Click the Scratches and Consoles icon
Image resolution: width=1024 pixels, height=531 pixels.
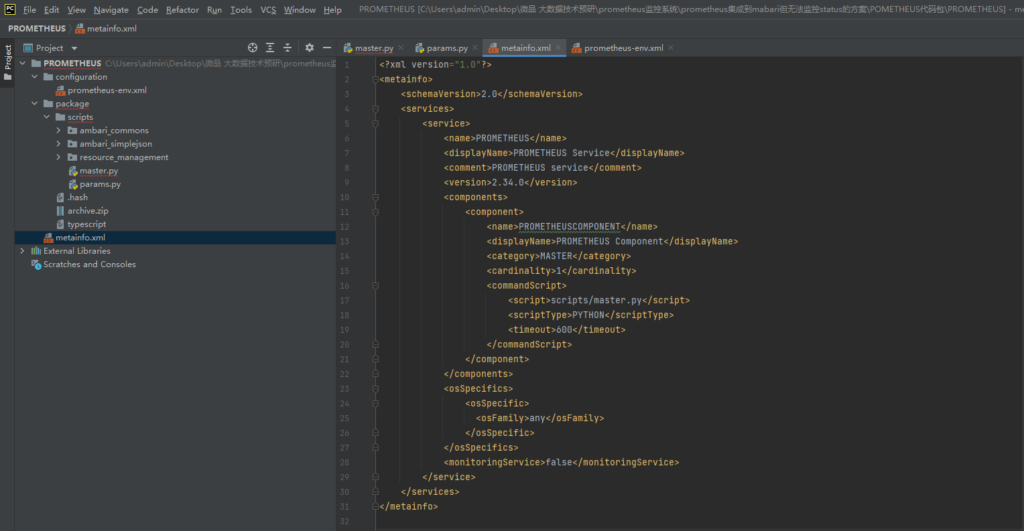pos(36,265)
